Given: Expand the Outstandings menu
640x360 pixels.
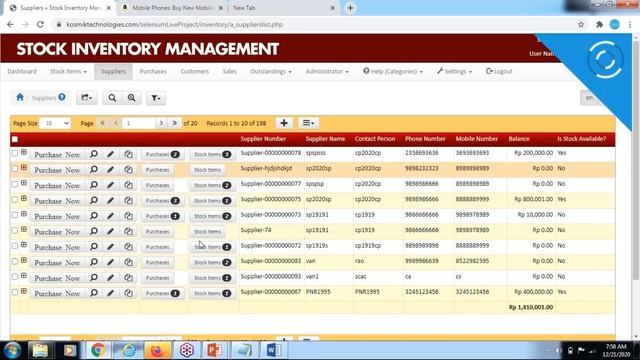Looking at the screenshot, I should [271, 71].
